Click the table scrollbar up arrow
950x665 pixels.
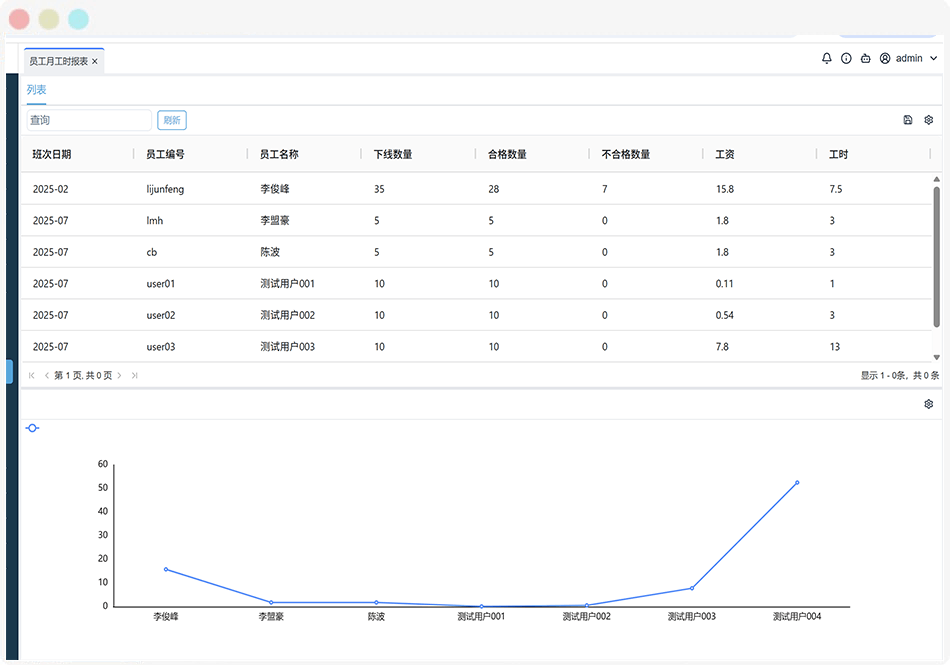(937, 179)
